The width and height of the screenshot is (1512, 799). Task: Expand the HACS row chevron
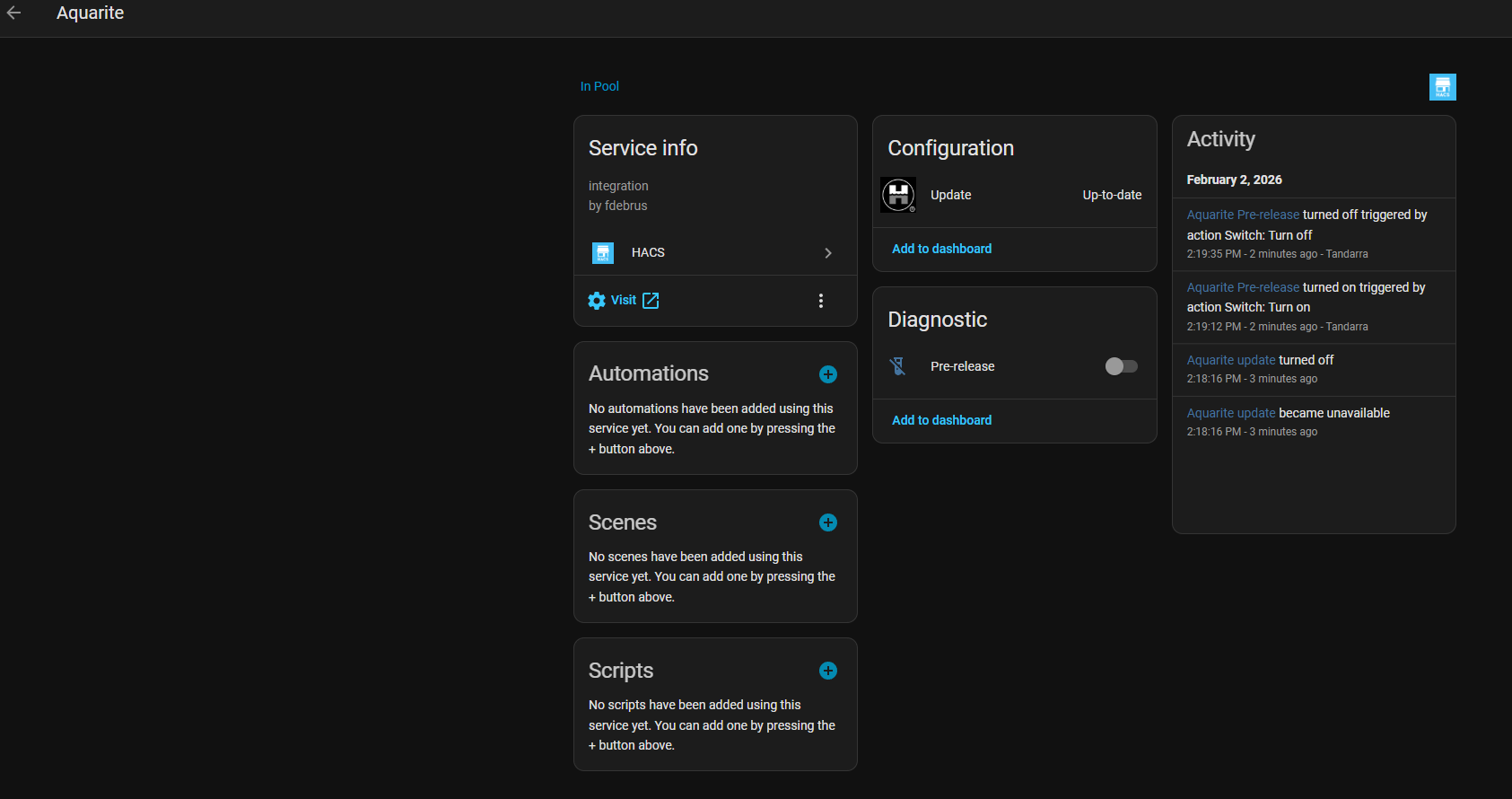[827, 253]
